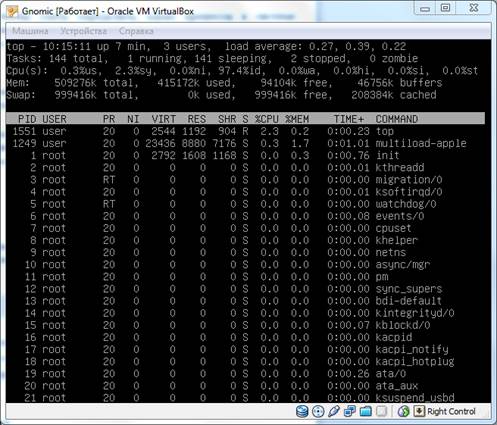Select the kthreadd process command
The image size is (497, 425).
pyautogui.click(x=400, y=168)
